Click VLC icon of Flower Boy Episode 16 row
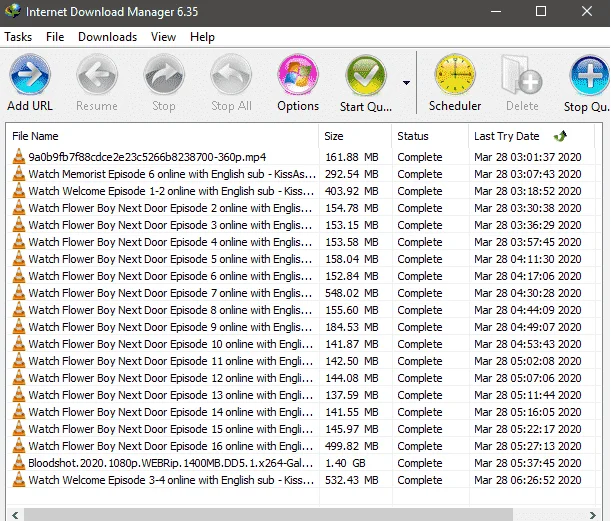Screen dimensions: 611x521 point(18,446)
